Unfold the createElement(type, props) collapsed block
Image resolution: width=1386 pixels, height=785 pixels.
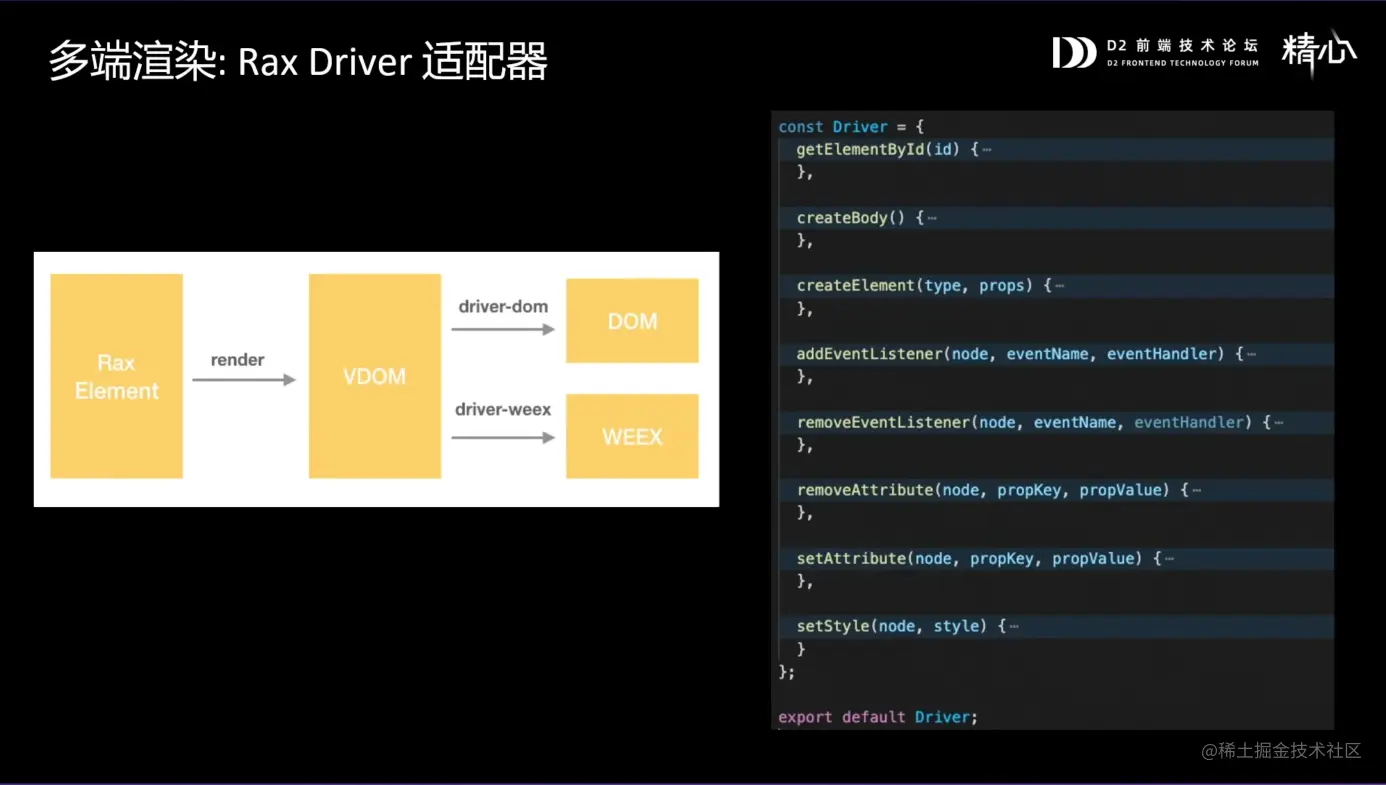point(1060,286)
